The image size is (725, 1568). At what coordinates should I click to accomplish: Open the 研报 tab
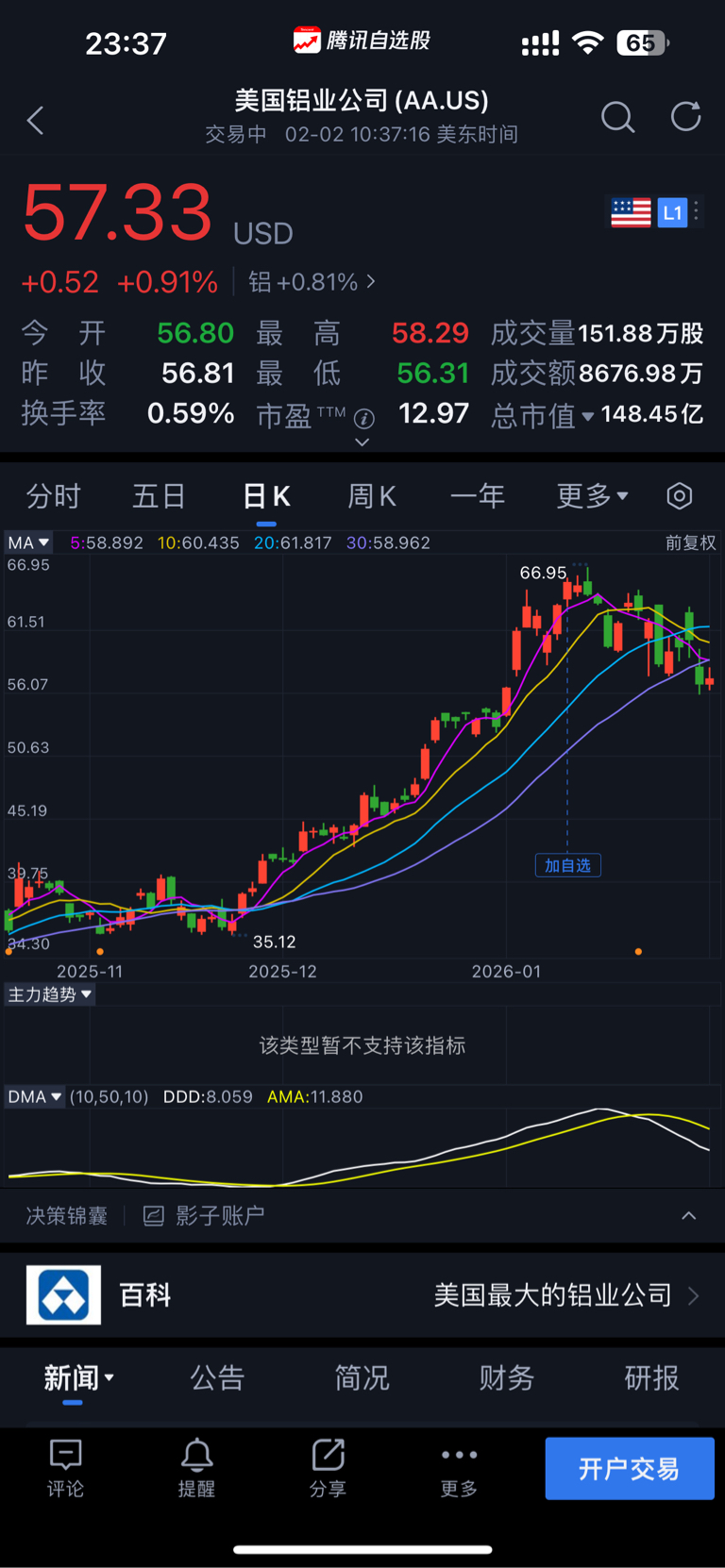point(651,1377)
